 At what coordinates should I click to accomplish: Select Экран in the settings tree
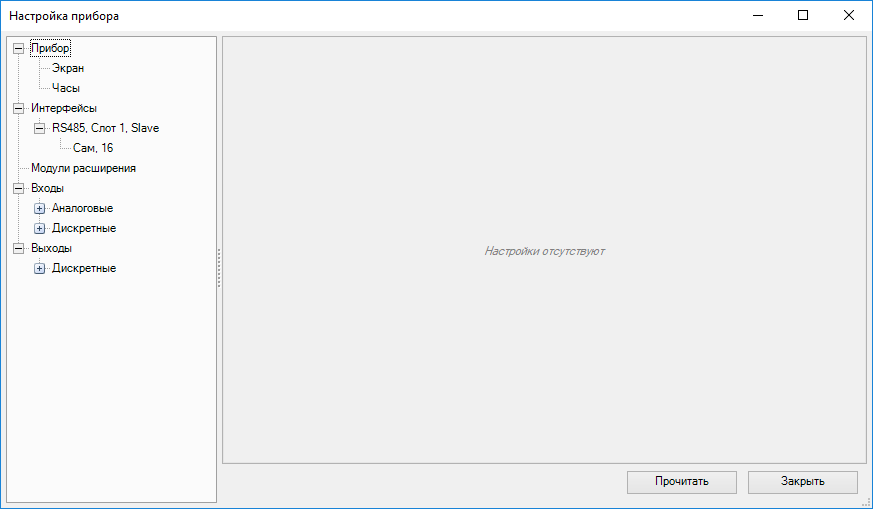pyautogui.click(x=68, y=68)
